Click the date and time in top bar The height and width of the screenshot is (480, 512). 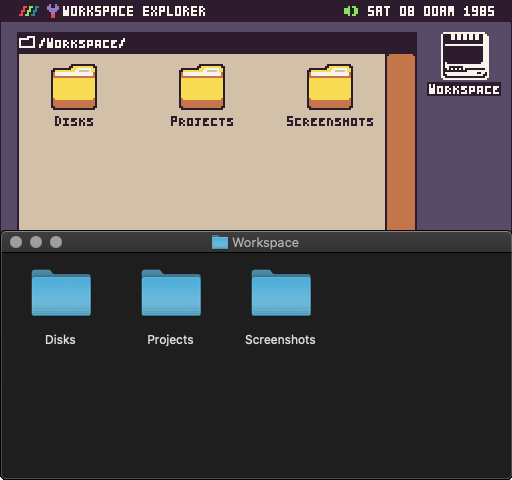tap(431, 11)
